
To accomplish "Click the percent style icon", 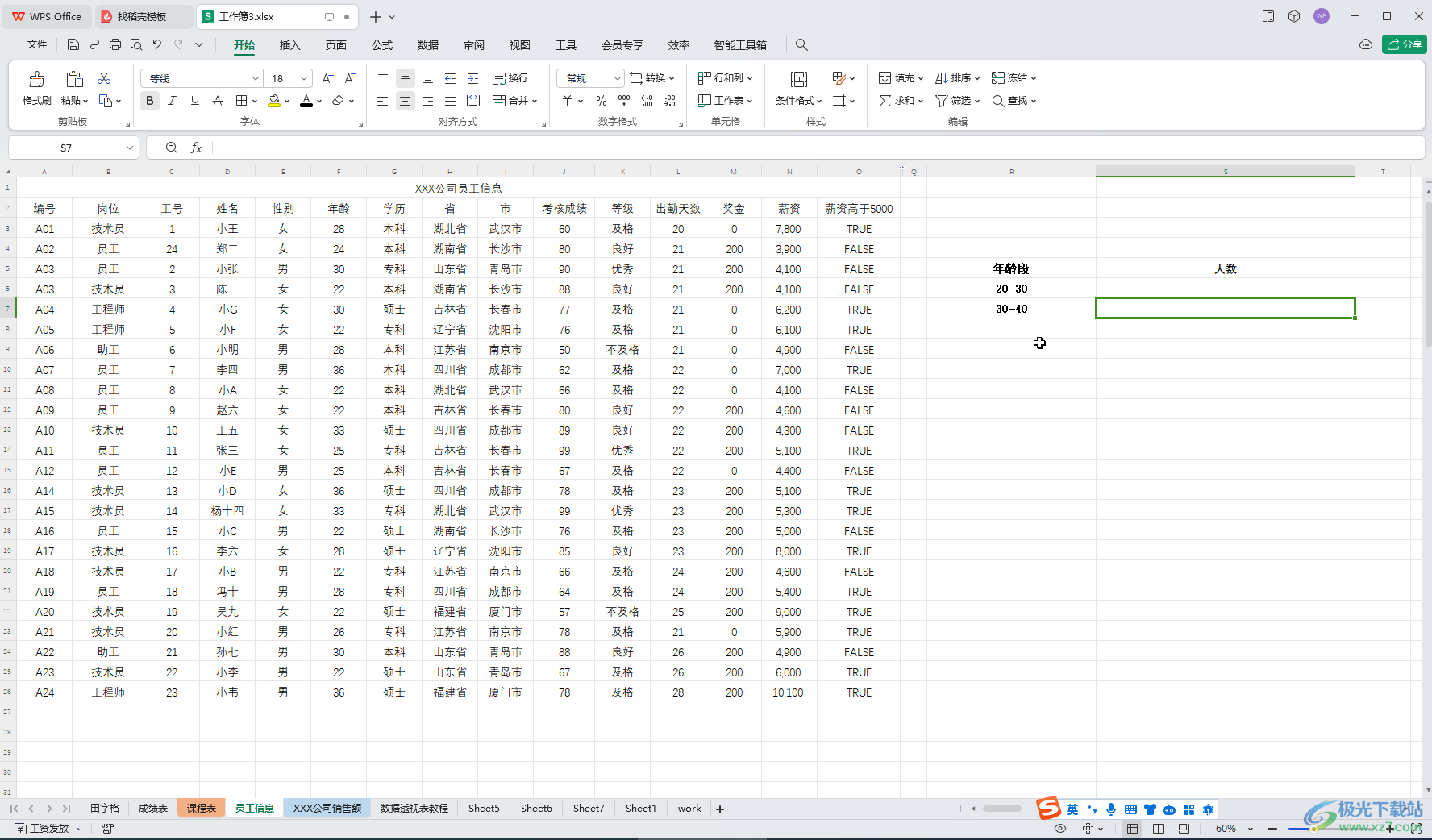I will click(x=601, y=101).
